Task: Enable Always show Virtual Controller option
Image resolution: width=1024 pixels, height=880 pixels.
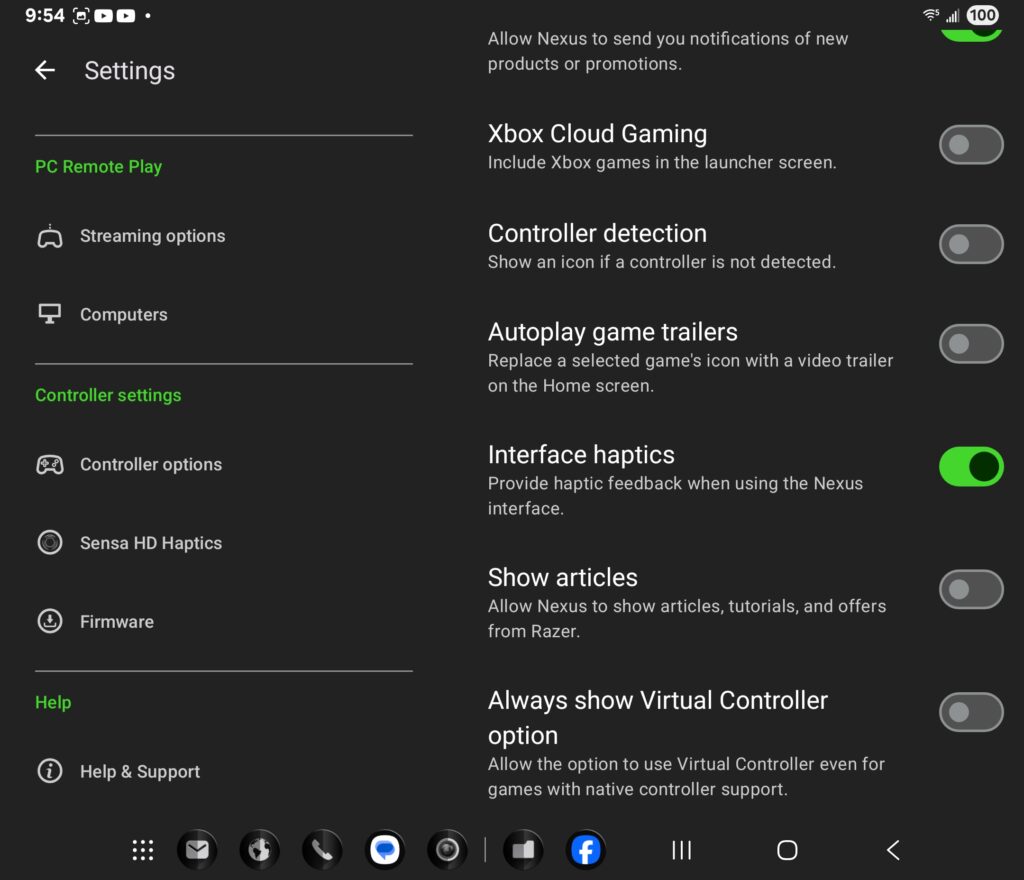Action: [971, 712]
